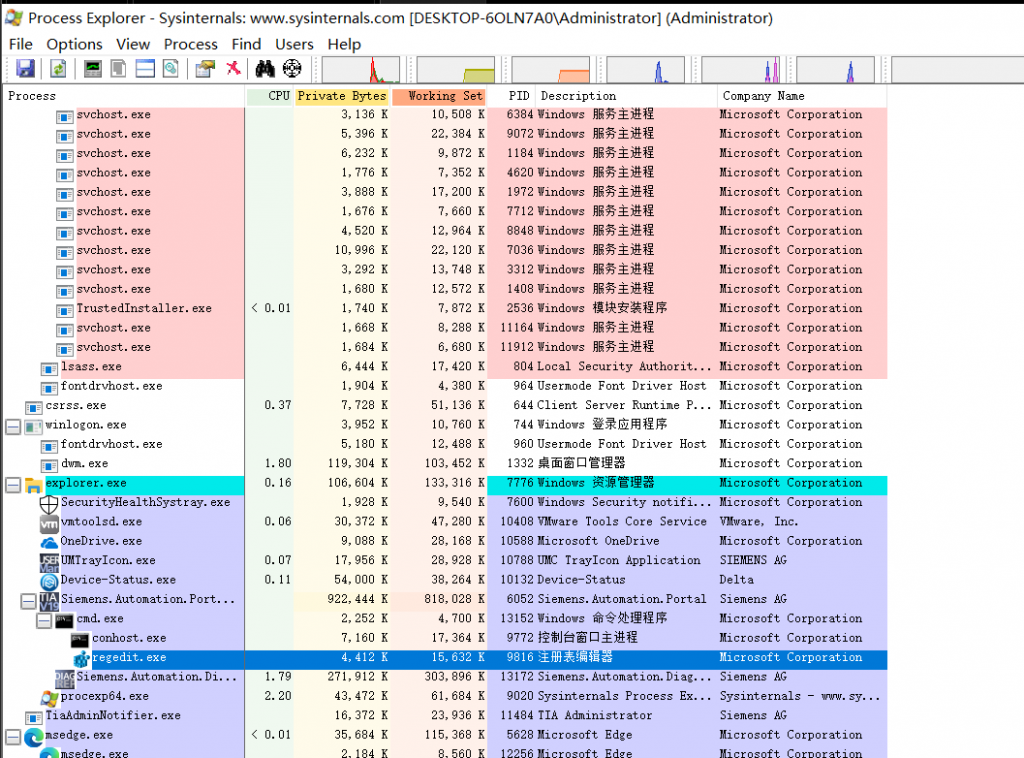Select svchost.exe row with PID 6384
1024x758 pixels.
445,114
